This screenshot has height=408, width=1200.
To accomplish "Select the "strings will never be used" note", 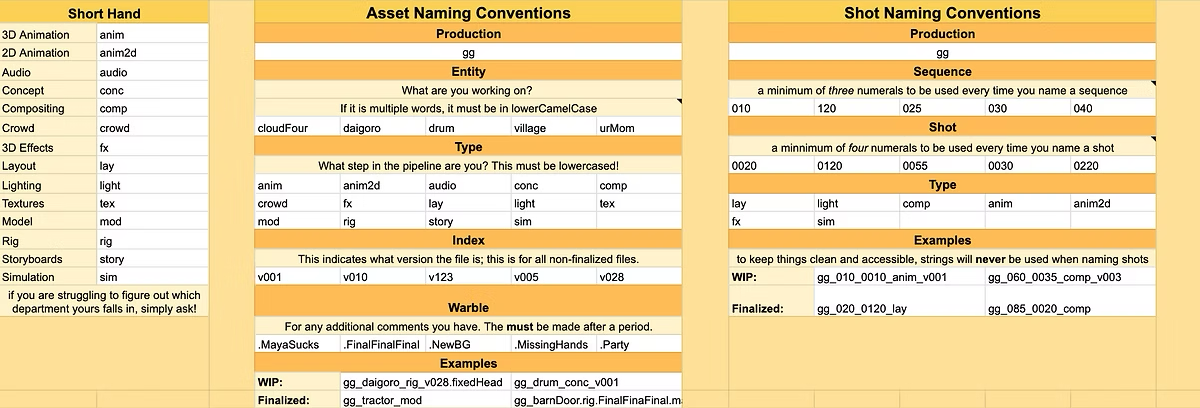I will (942, 259).
